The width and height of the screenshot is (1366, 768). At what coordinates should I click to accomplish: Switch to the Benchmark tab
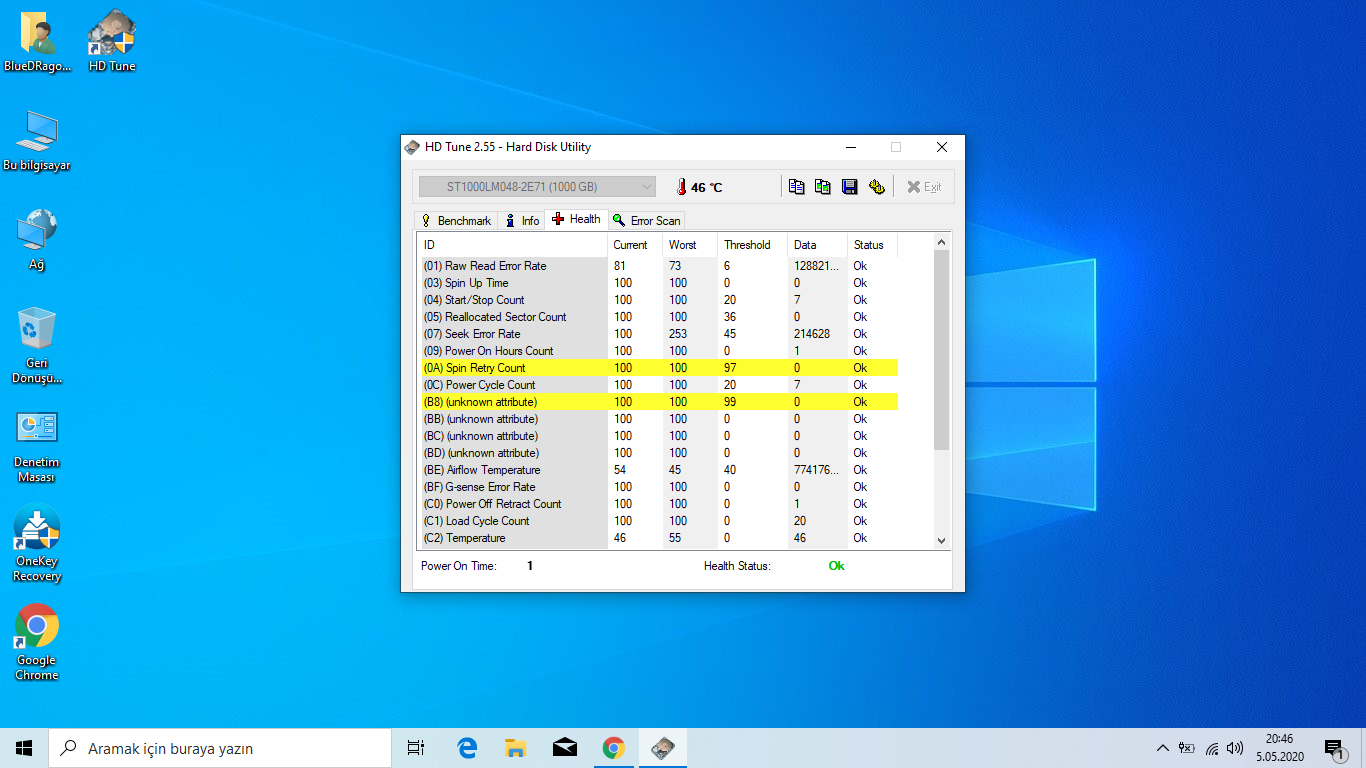[456, 221]
